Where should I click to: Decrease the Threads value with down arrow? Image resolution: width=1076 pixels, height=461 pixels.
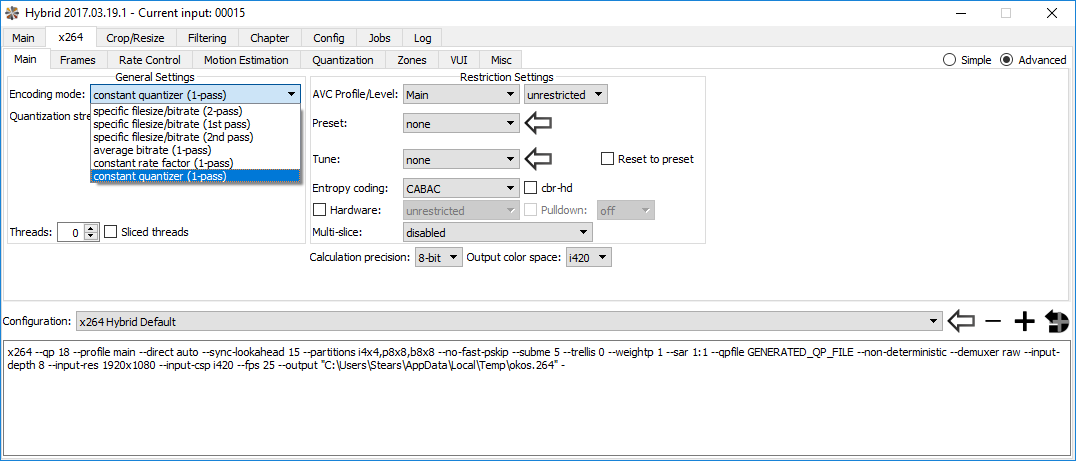(x=92, y=236)
